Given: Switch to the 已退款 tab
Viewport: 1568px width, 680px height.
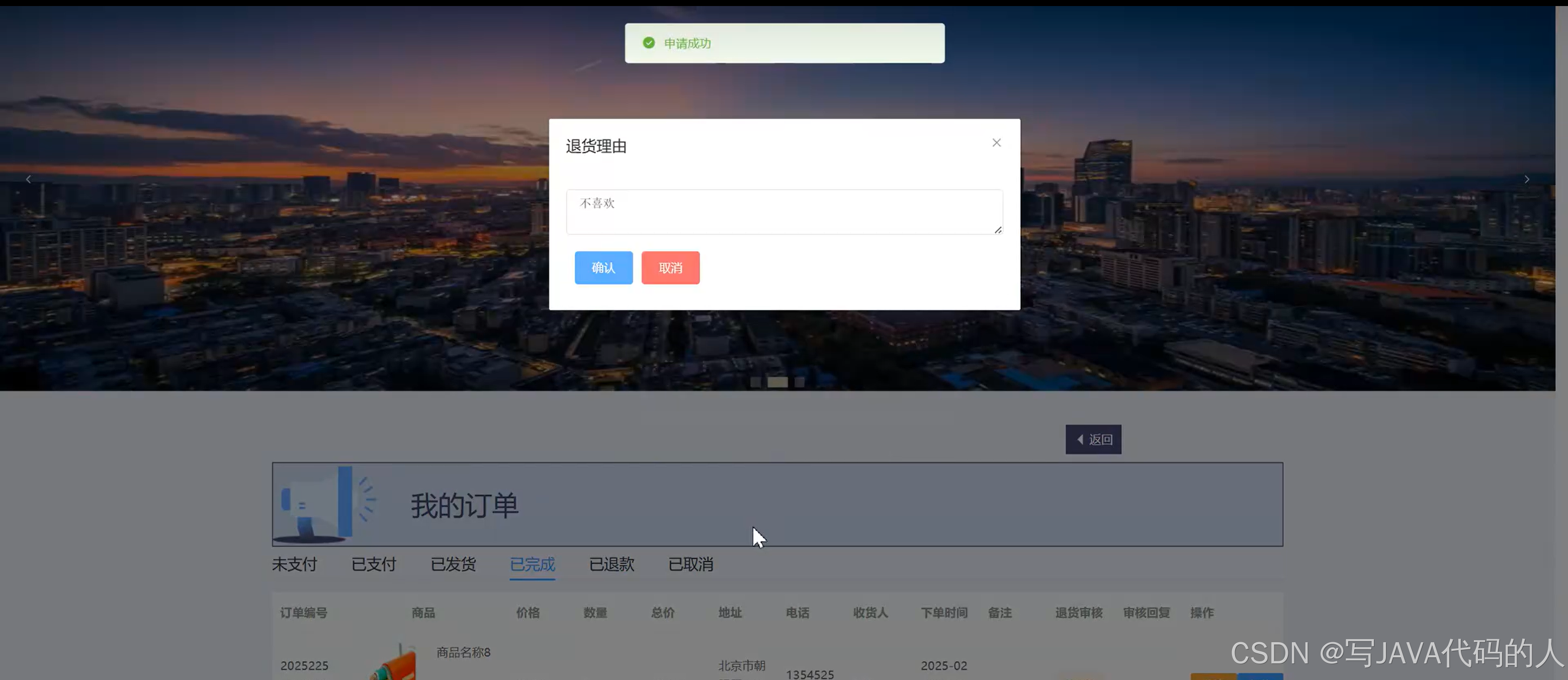Looking at the screenshot, I should (x=611, y=564).
